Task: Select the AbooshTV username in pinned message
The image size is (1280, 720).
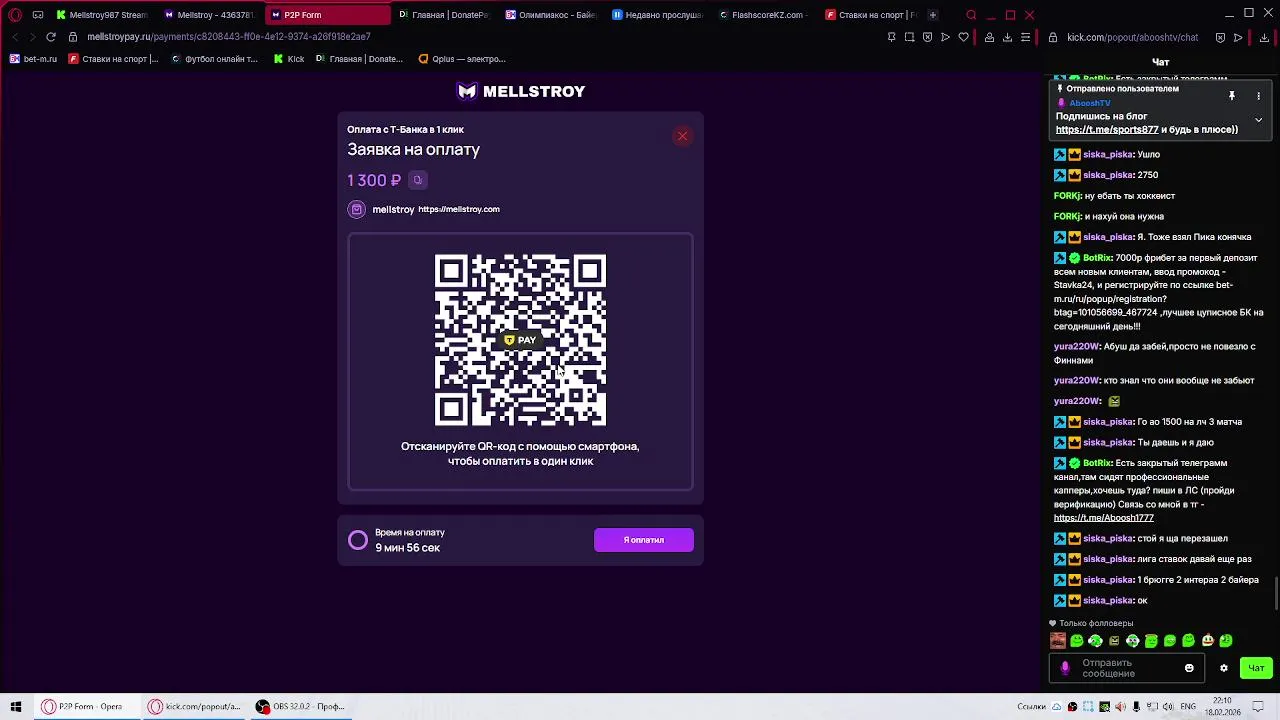Action: [x=1090, y=103]
